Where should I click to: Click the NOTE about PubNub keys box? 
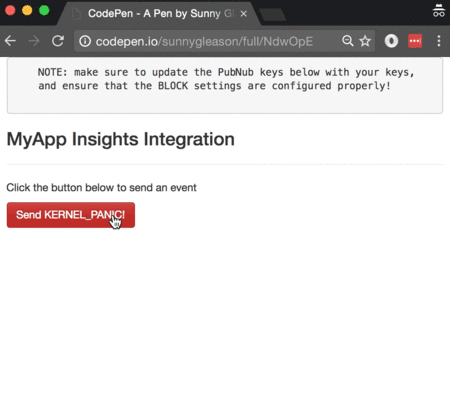pos(225,86)
